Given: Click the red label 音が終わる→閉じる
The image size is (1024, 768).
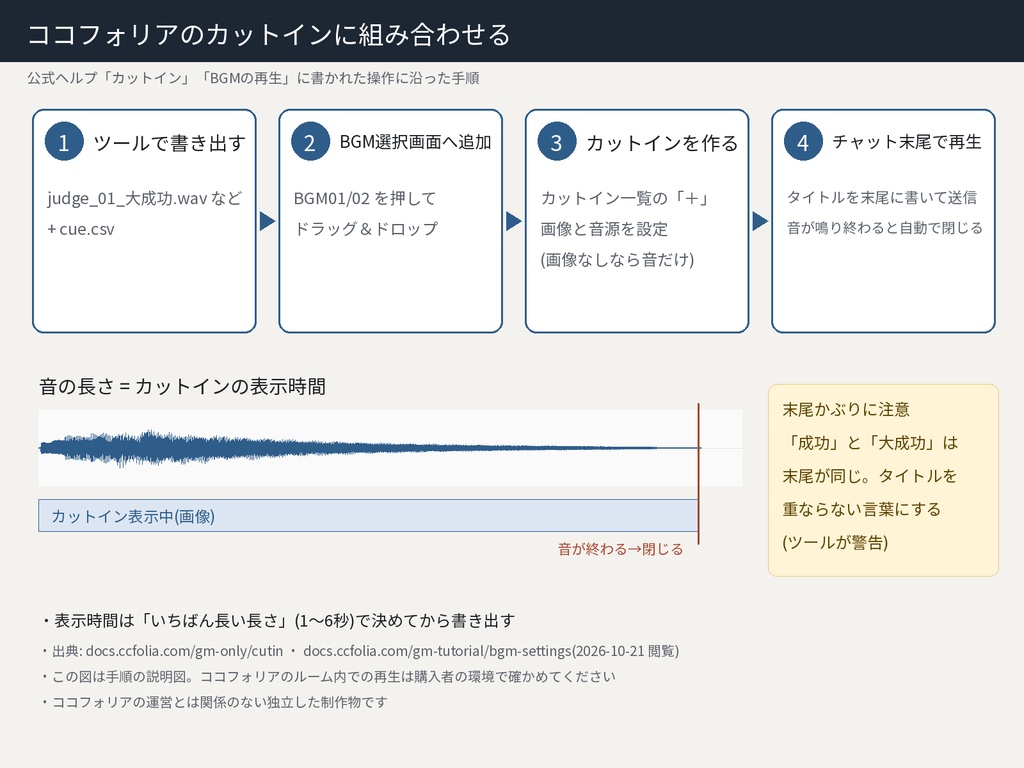Looking at the screenshot, I should (x=620, y=549).
